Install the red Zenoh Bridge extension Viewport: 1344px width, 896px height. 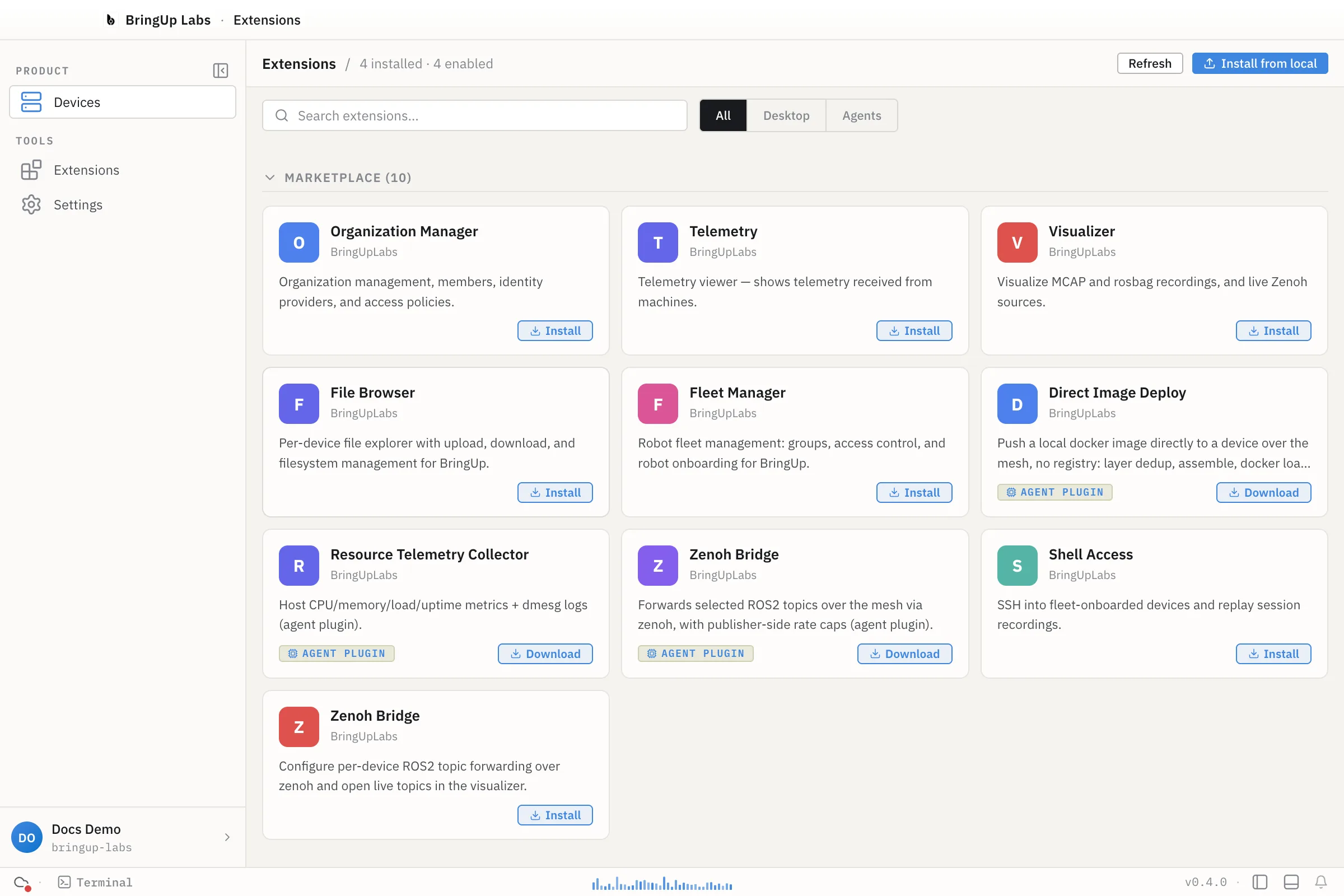point(555,815)
